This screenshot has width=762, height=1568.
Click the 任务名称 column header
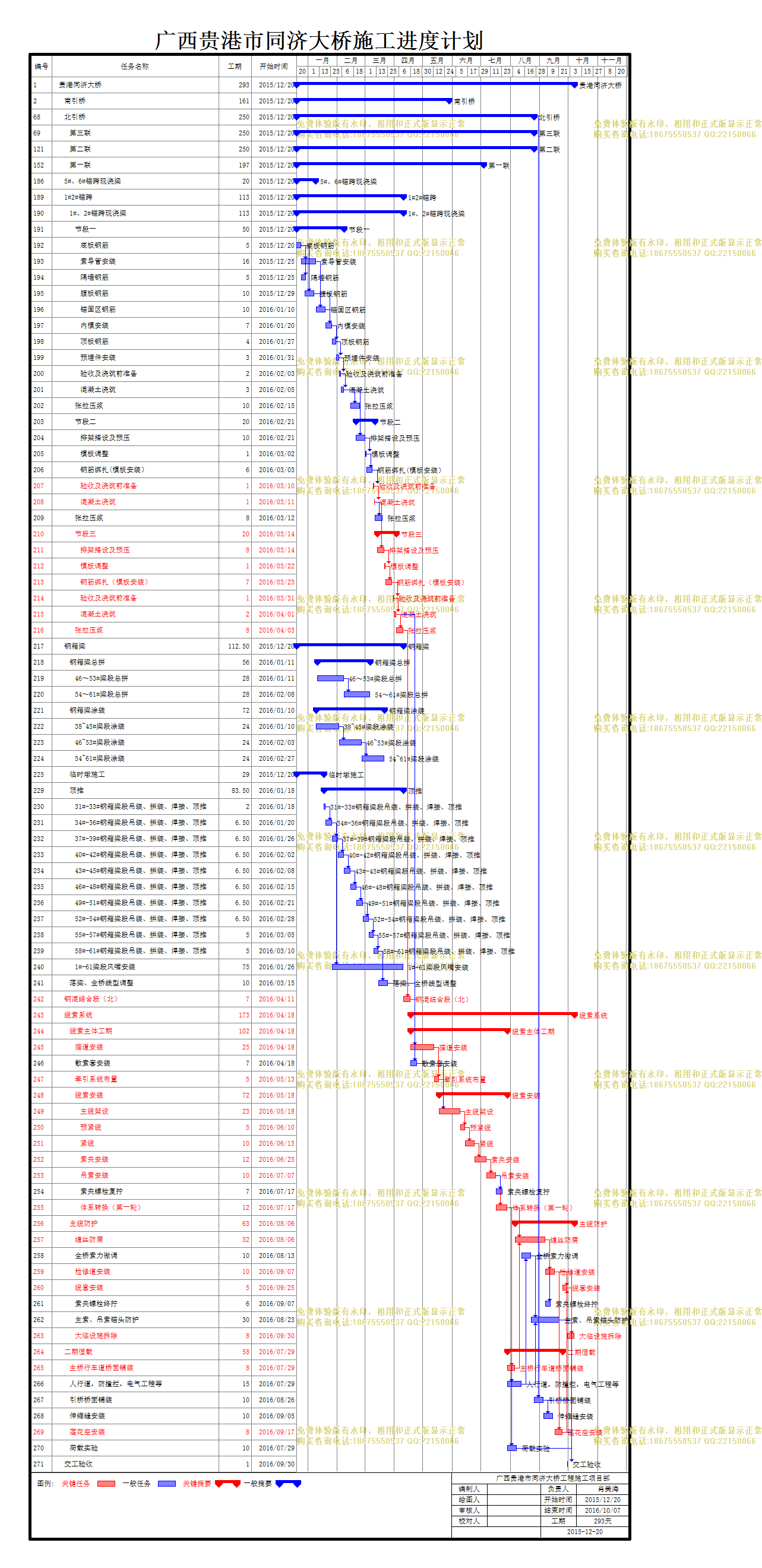click(x=134, y=67)
